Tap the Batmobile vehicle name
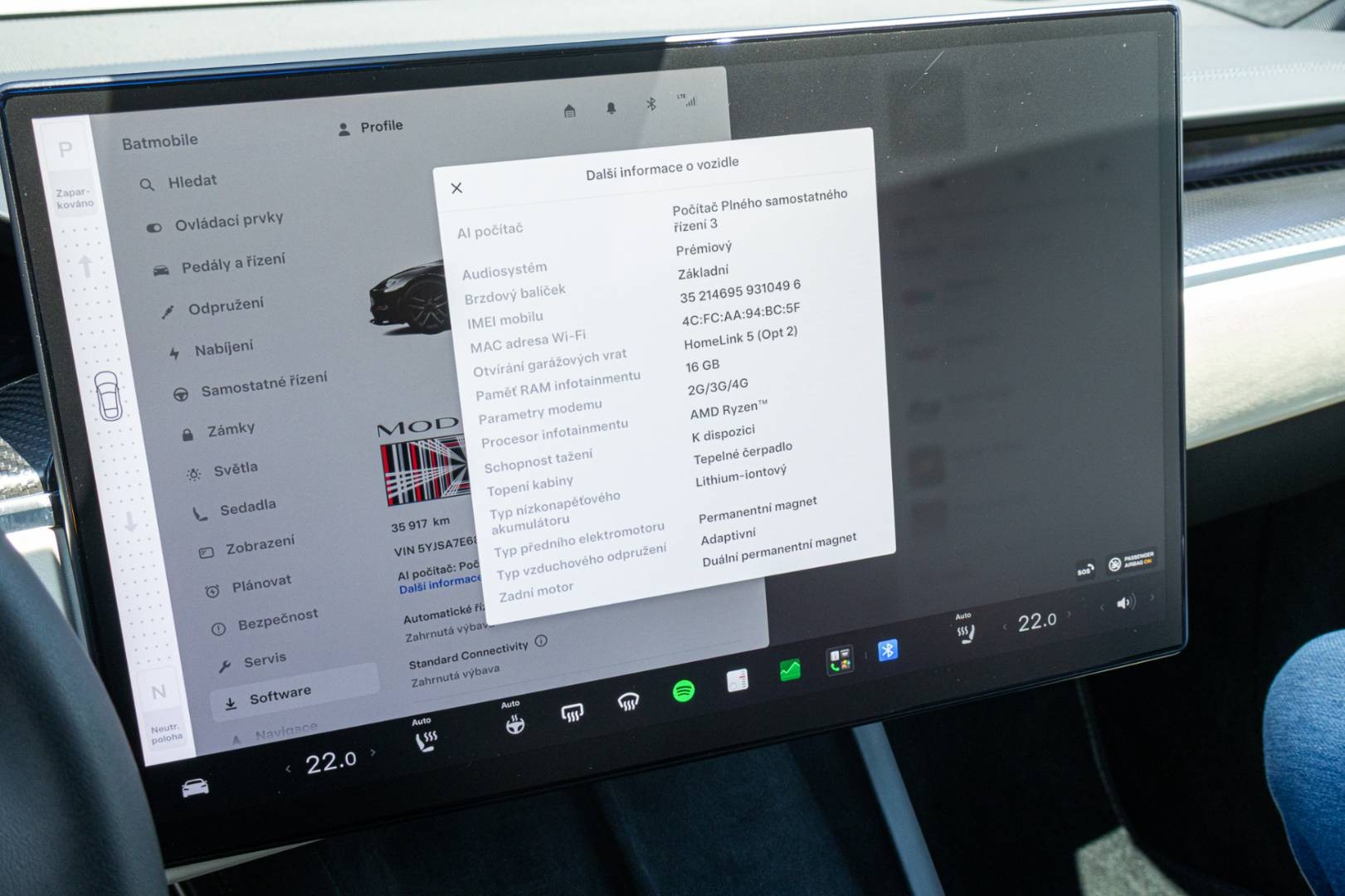The width and height of the screenshot is (1345, 896). pyautogui.click(x=160, y=142)
